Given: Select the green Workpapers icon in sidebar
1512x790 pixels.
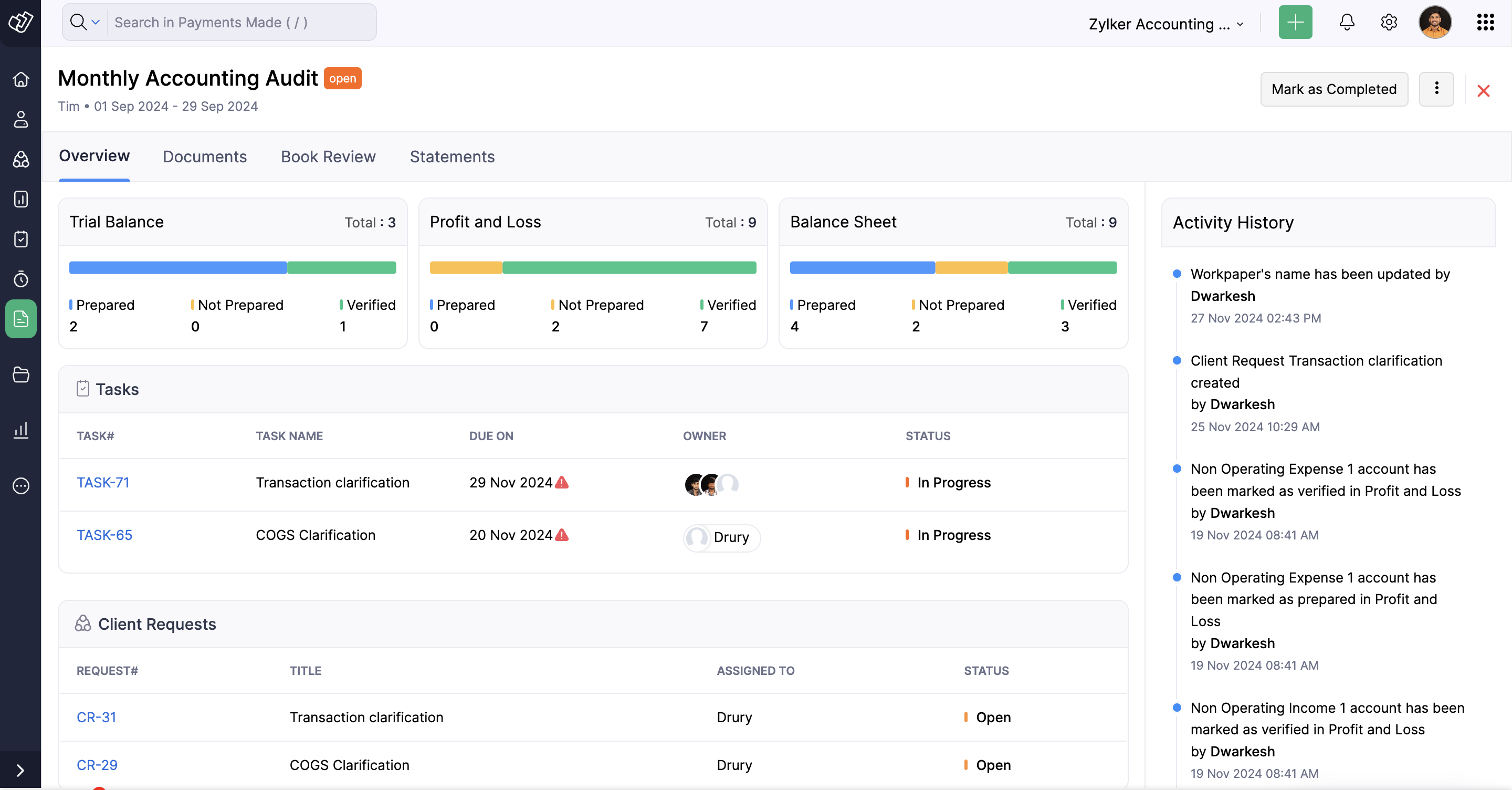Looking at the screenshot, I should point(21,319).
